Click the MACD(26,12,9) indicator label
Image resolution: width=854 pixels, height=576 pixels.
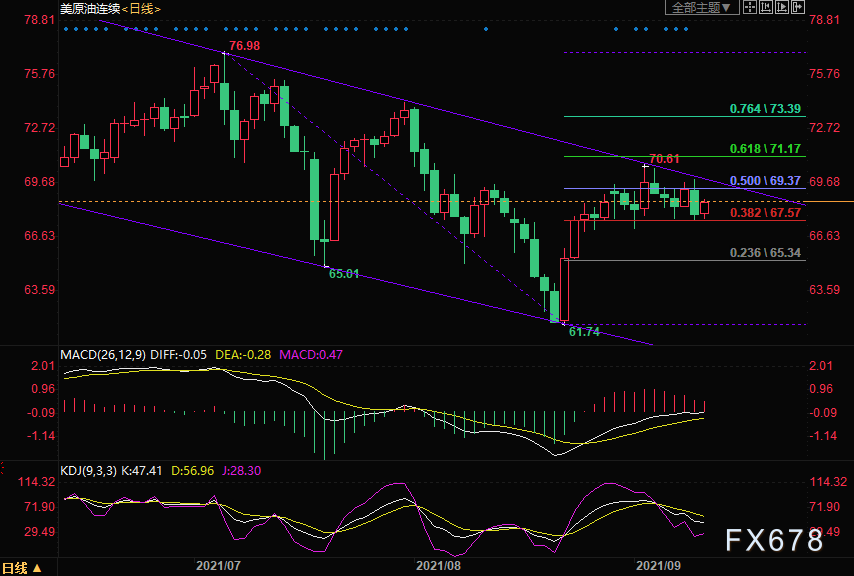pyautogui.click(x=103, y=355)
